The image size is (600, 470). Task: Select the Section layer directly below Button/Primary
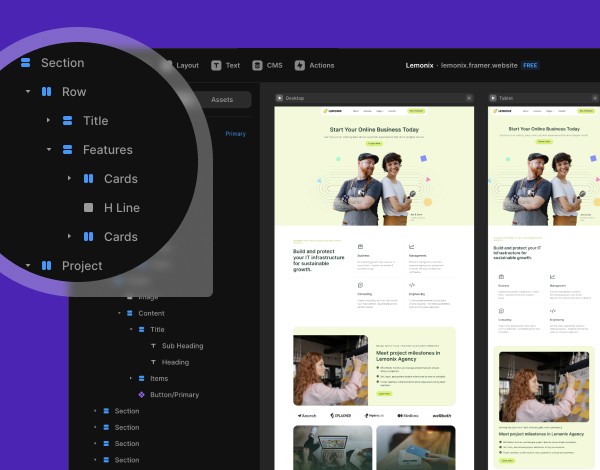(x=127, y=411)
